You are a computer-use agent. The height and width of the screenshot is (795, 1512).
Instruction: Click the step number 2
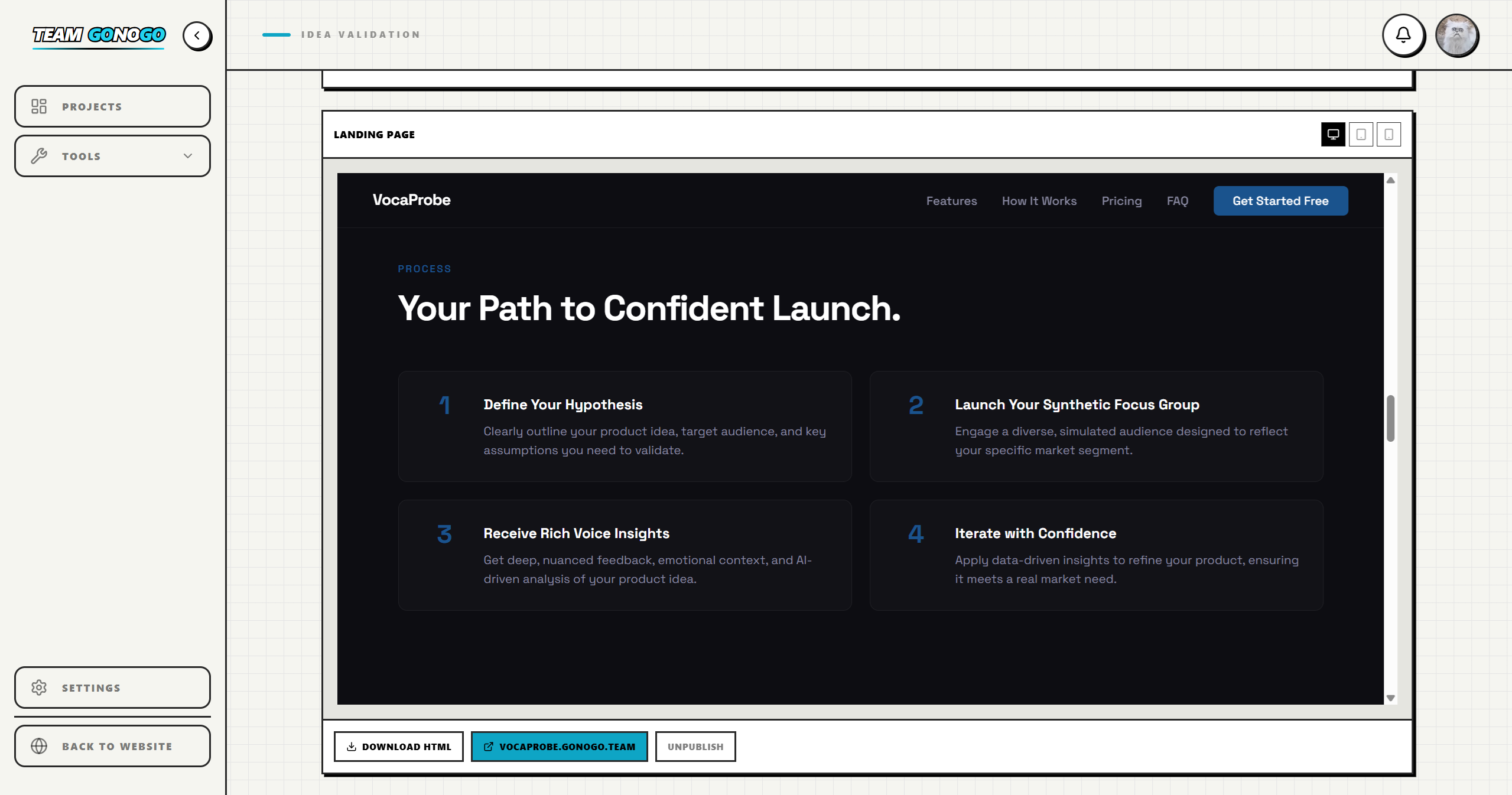tap(916, 405)
